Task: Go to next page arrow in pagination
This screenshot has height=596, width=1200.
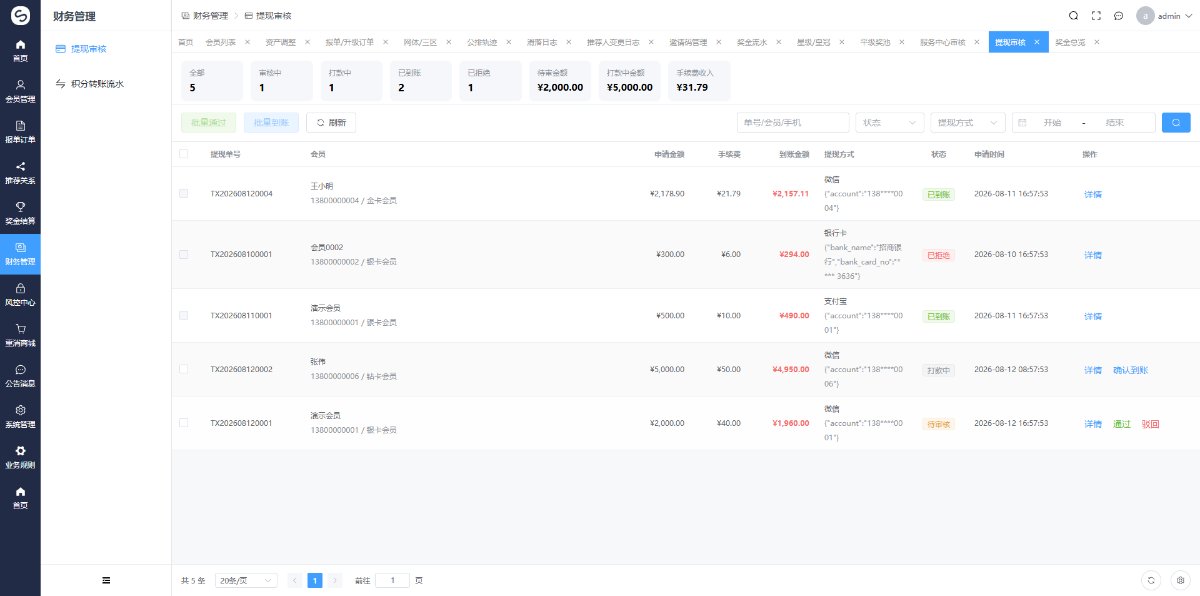Action: click(335, 580)
